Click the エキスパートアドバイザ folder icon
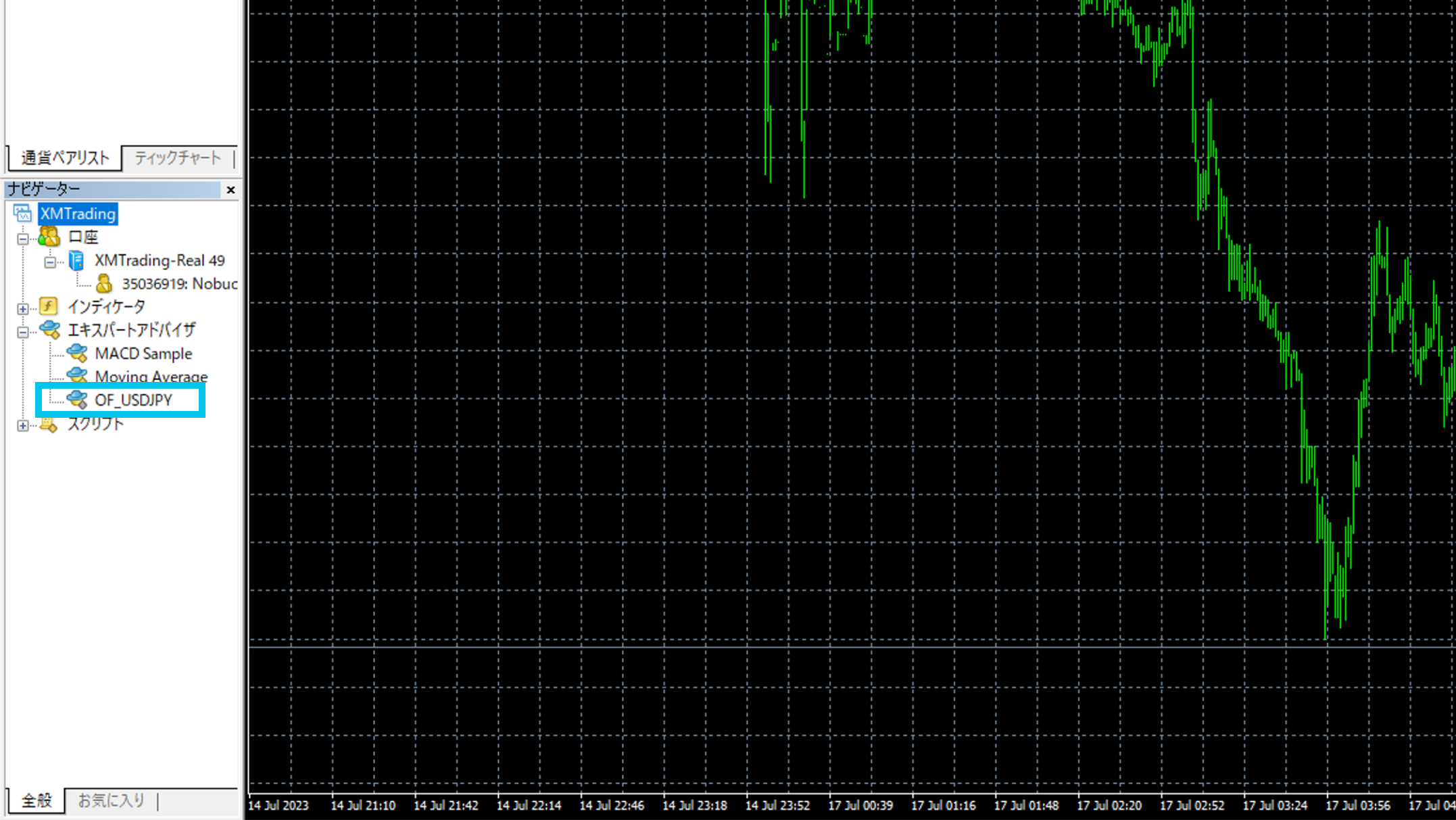The height and width of the screenshot is (820, 1456). (x=49, y=330)
